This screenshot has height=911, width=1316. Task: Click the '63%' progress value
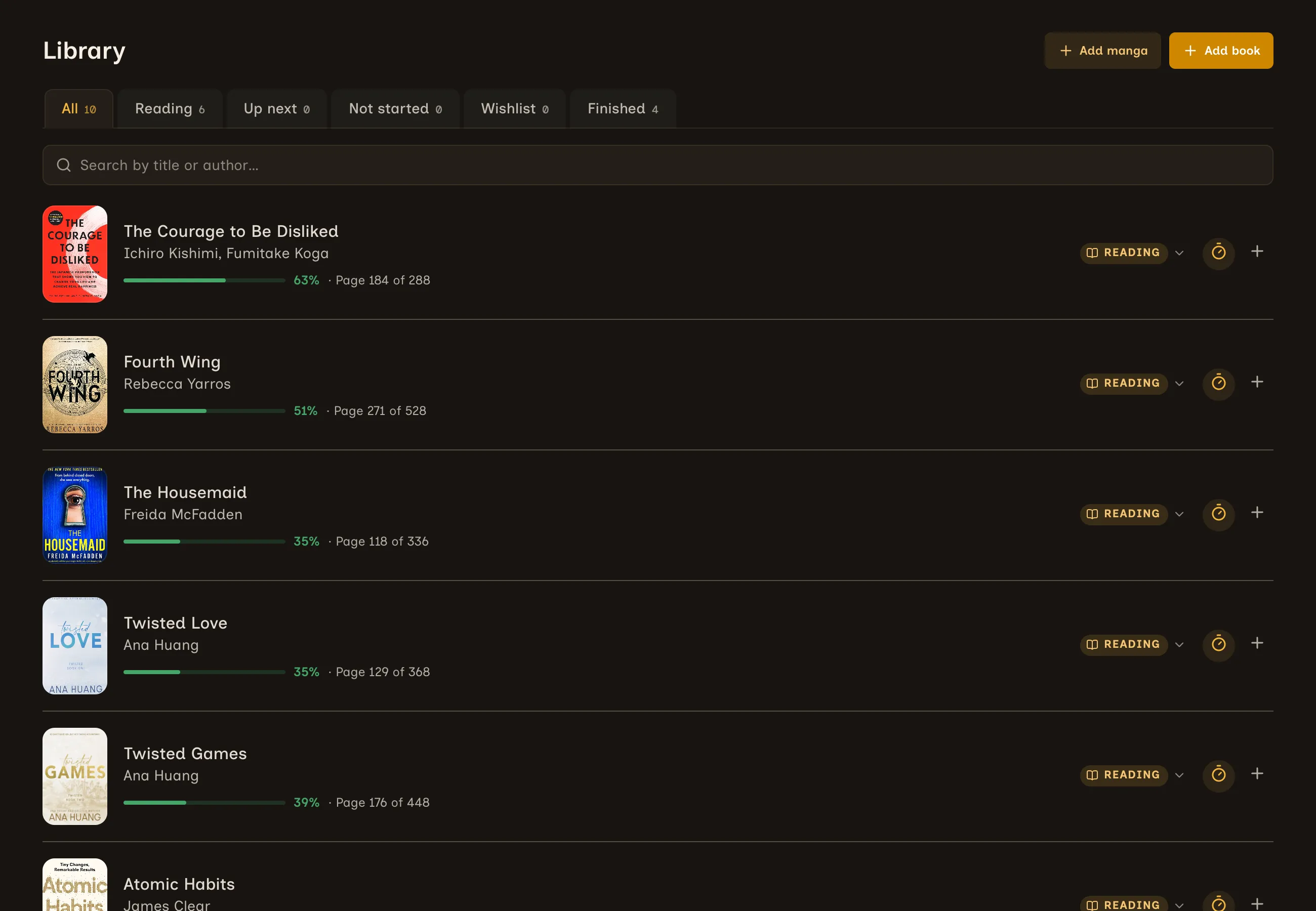(x=306, y=280)
